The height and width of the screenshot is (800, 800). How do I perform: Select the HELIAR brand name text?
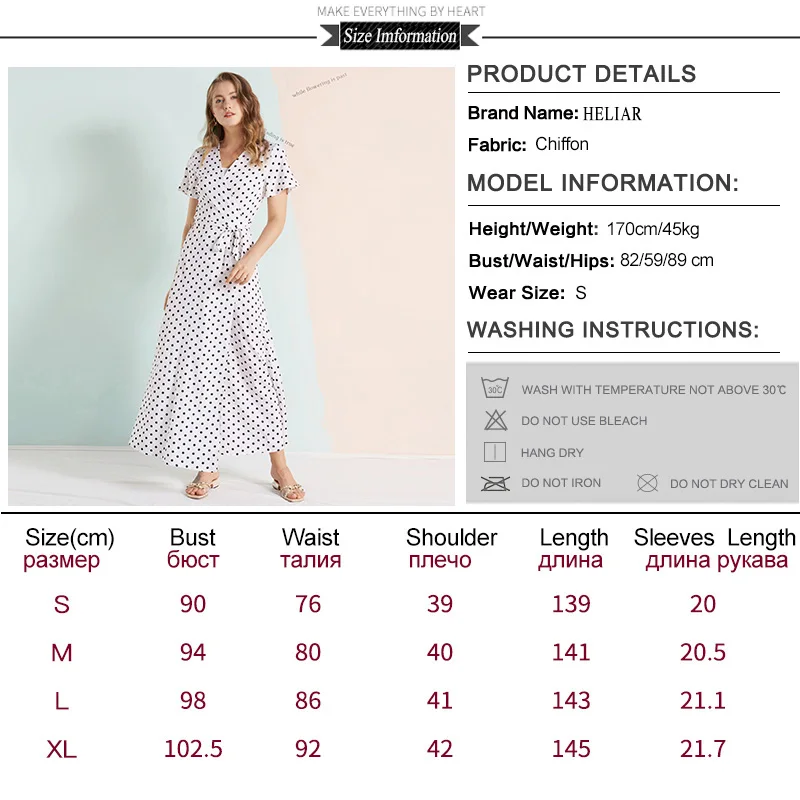(612, 113)
